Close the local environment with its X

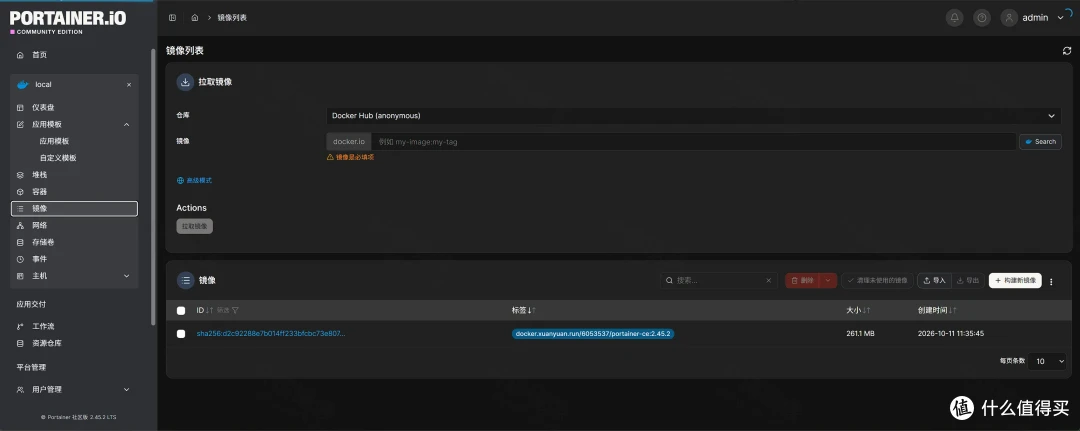129,85
